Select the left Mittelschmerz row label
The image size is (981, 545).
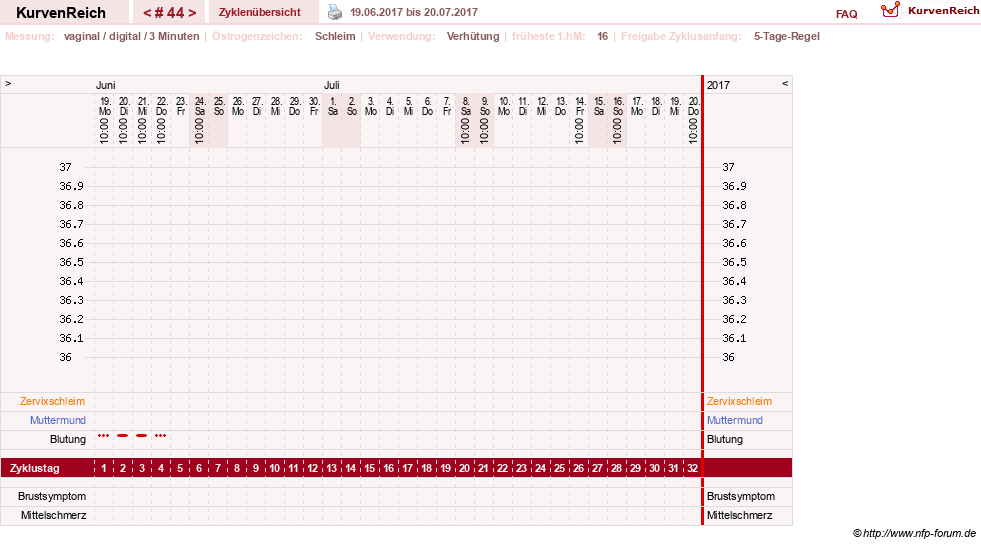pos(53,515)
